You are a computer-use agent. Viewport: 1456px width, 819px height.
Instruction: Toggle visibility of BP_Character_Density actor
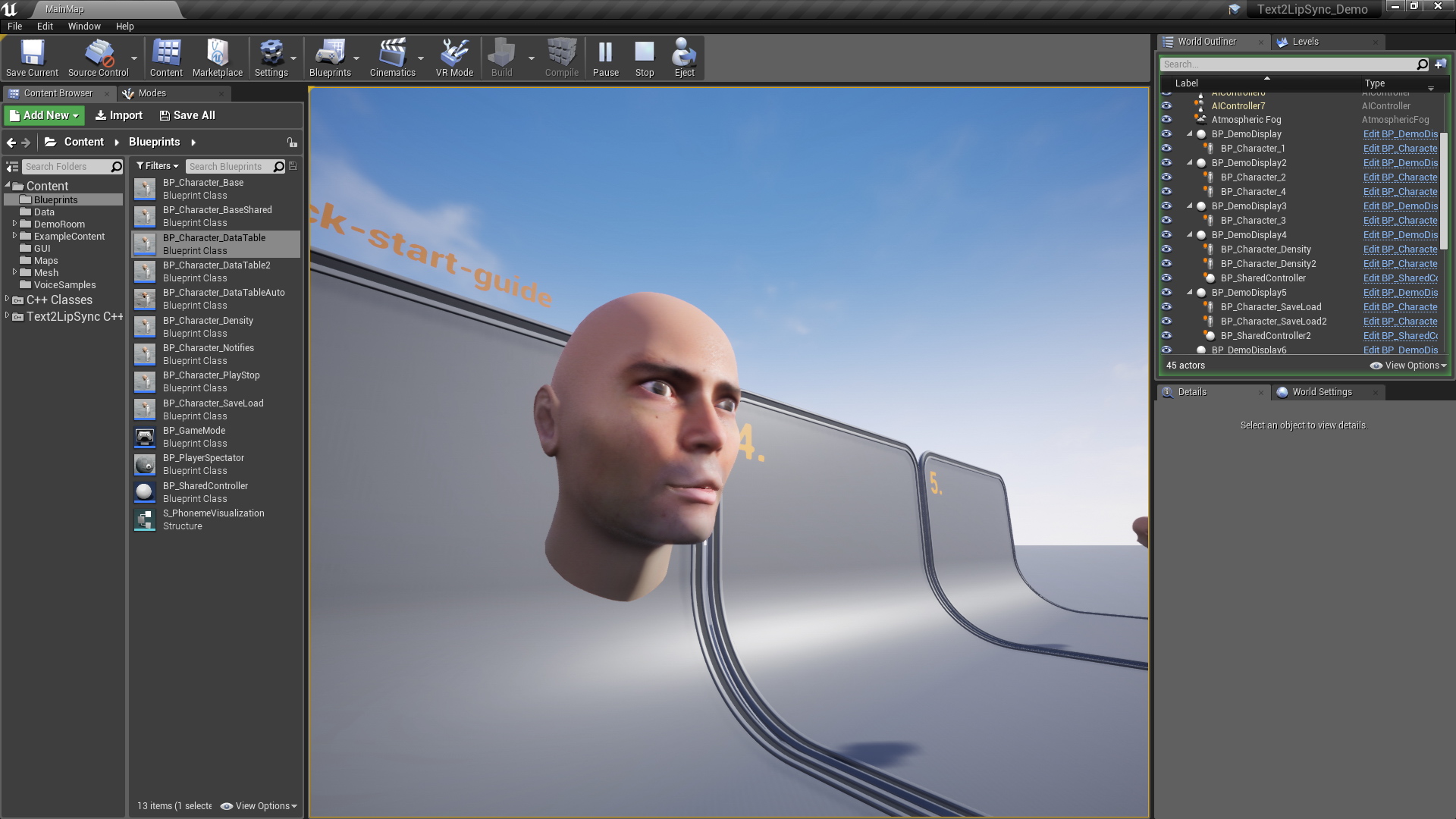click(1166, 249)
